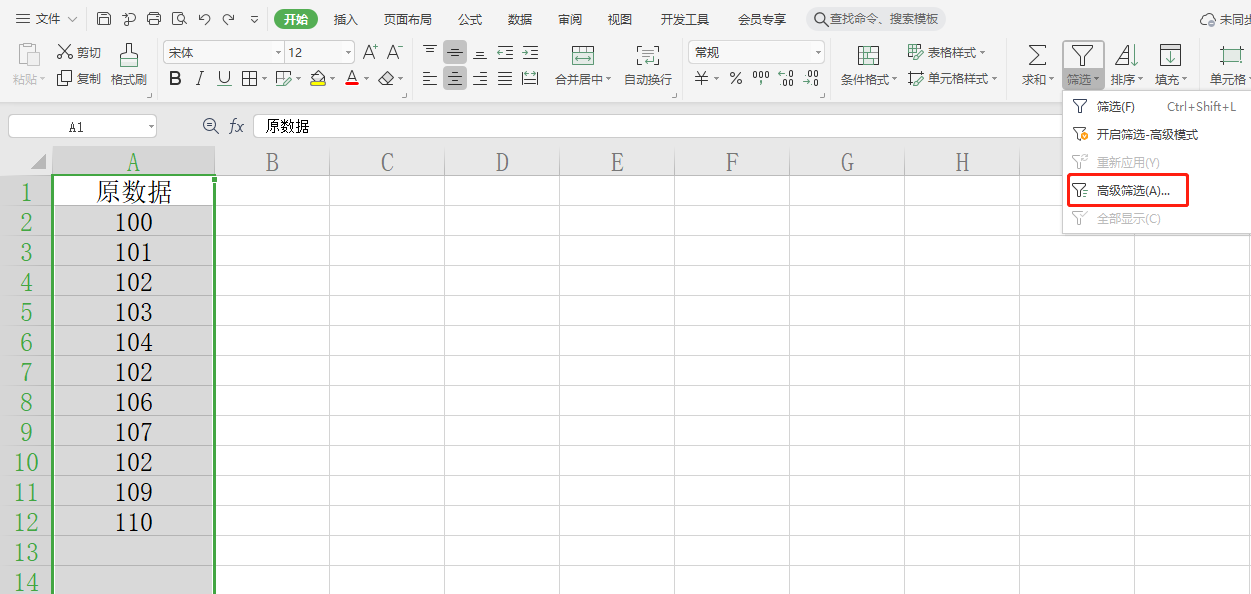Switch to the 插入 (Insert) ribbon tab
Screen dimensions: 1251x594
tap(345, 19)
